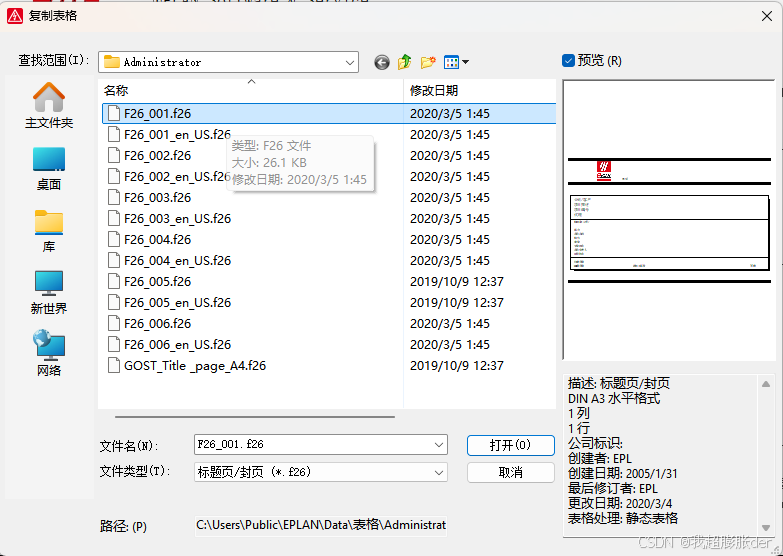Click the file icon of F26_002.f26
783x556 pixels.
click(x=114, y=155)
